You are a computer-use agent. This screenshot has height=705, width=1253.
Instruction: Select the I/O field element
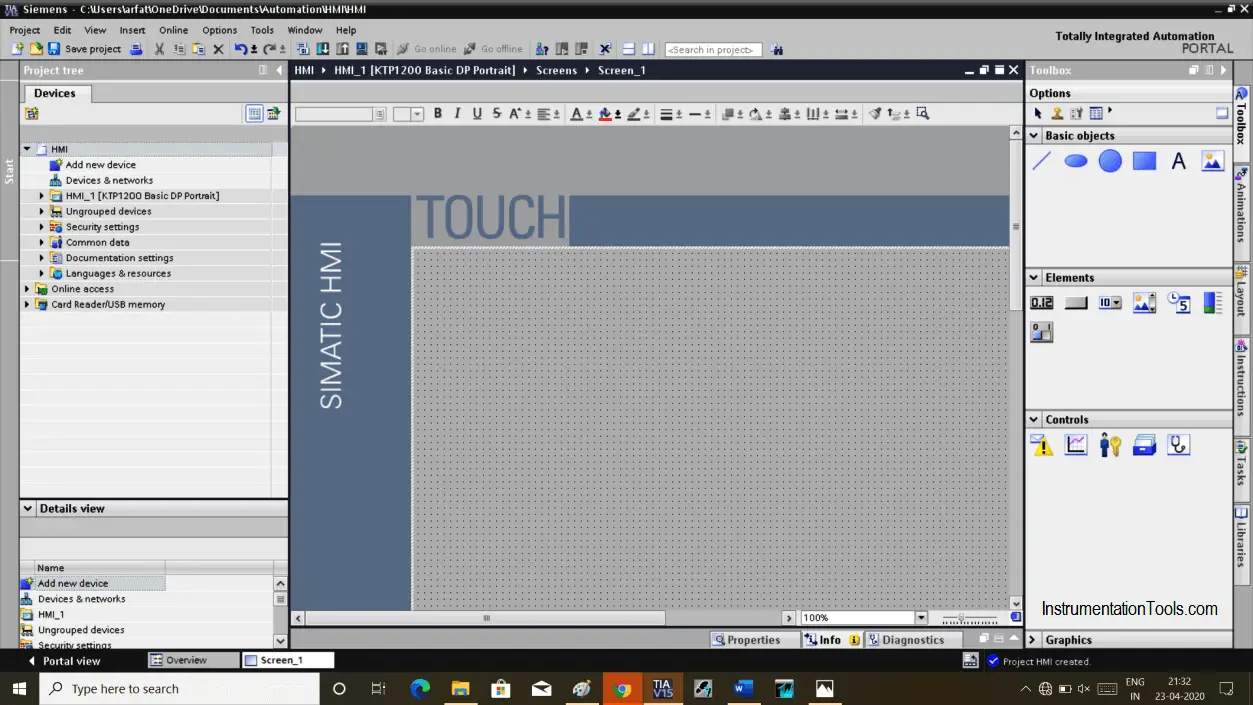(x=1042, y=303)
